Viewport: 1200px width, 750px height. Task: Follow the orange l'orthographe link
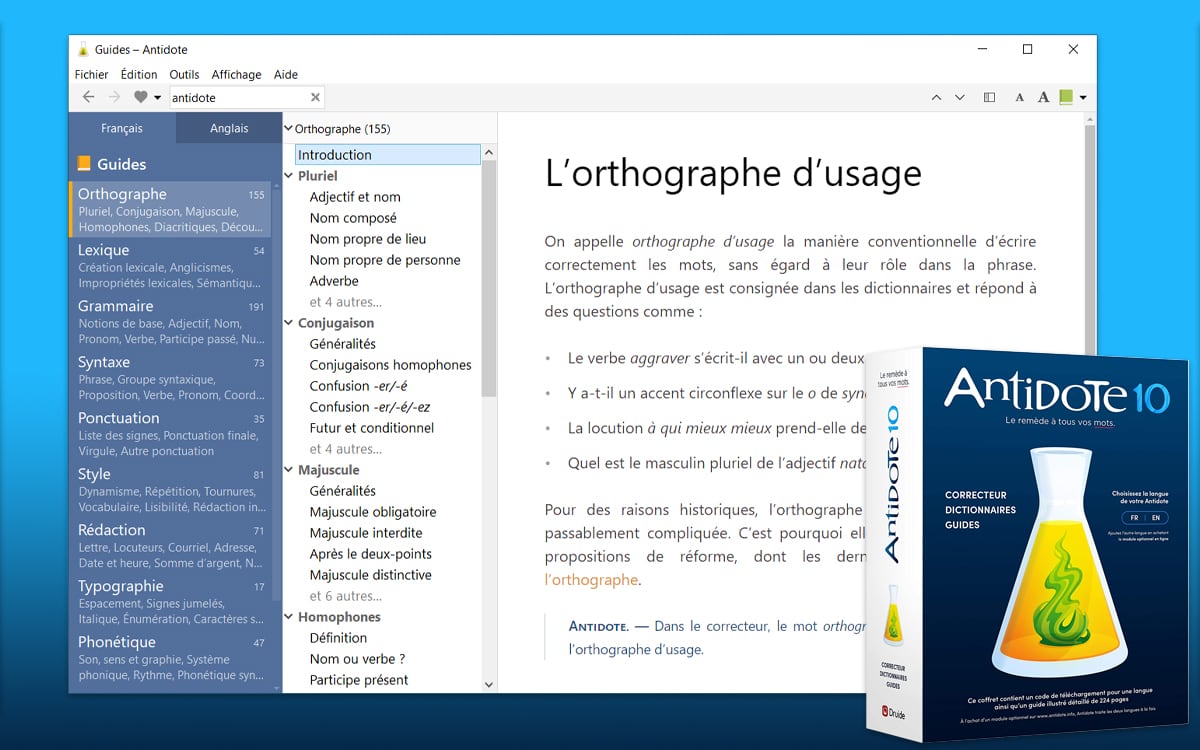(x=591, y=579)
